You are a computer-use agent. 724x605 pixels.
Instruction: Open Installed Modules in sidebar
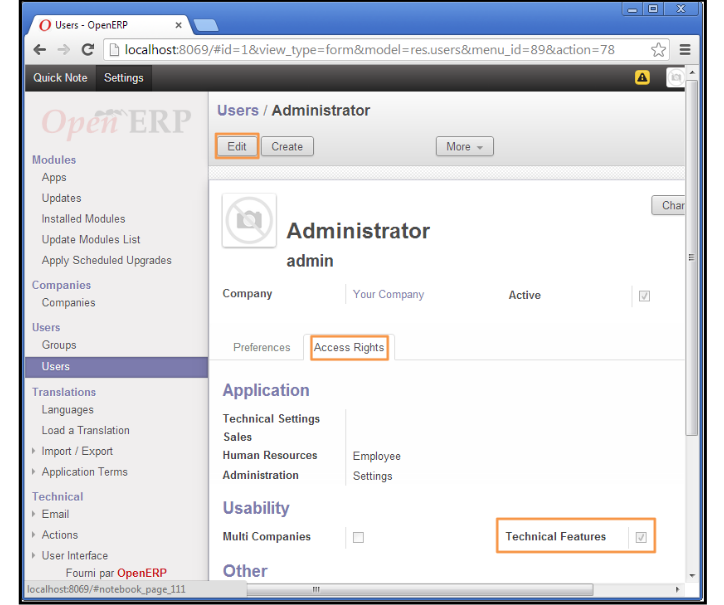point(83,219)
